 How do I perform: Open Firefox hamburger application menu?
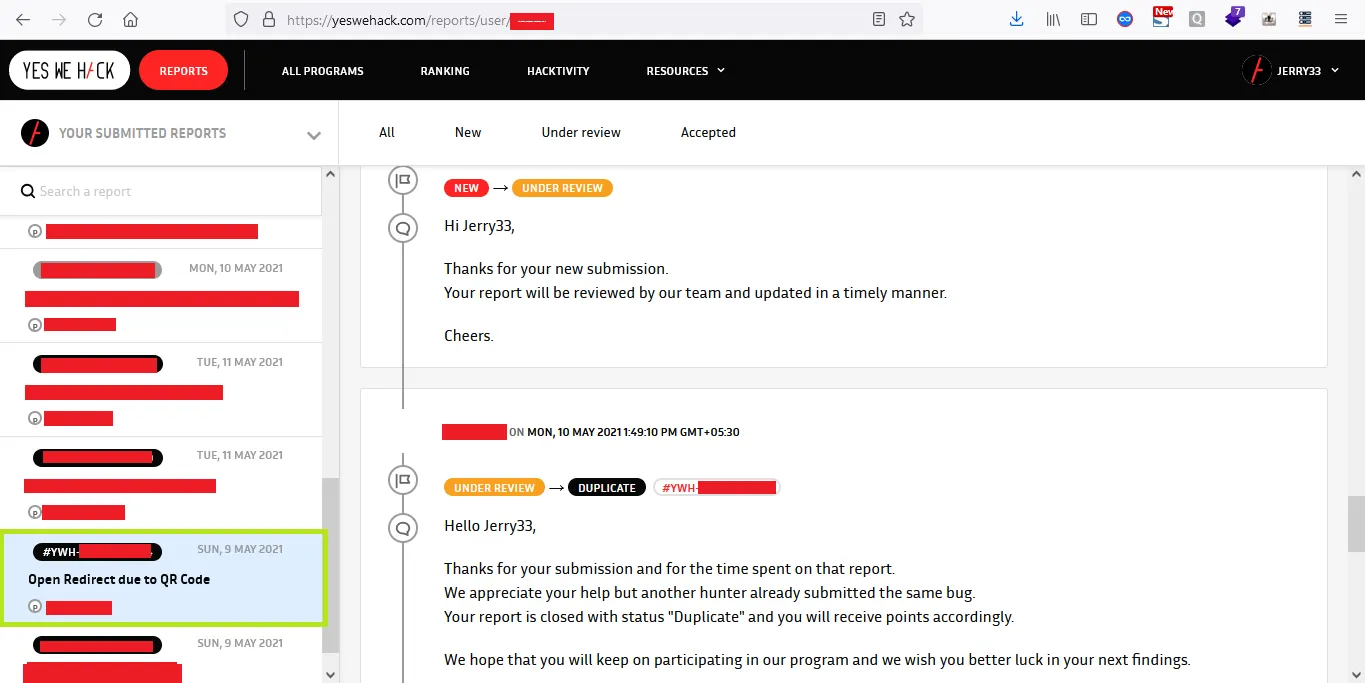[1341, 19]
